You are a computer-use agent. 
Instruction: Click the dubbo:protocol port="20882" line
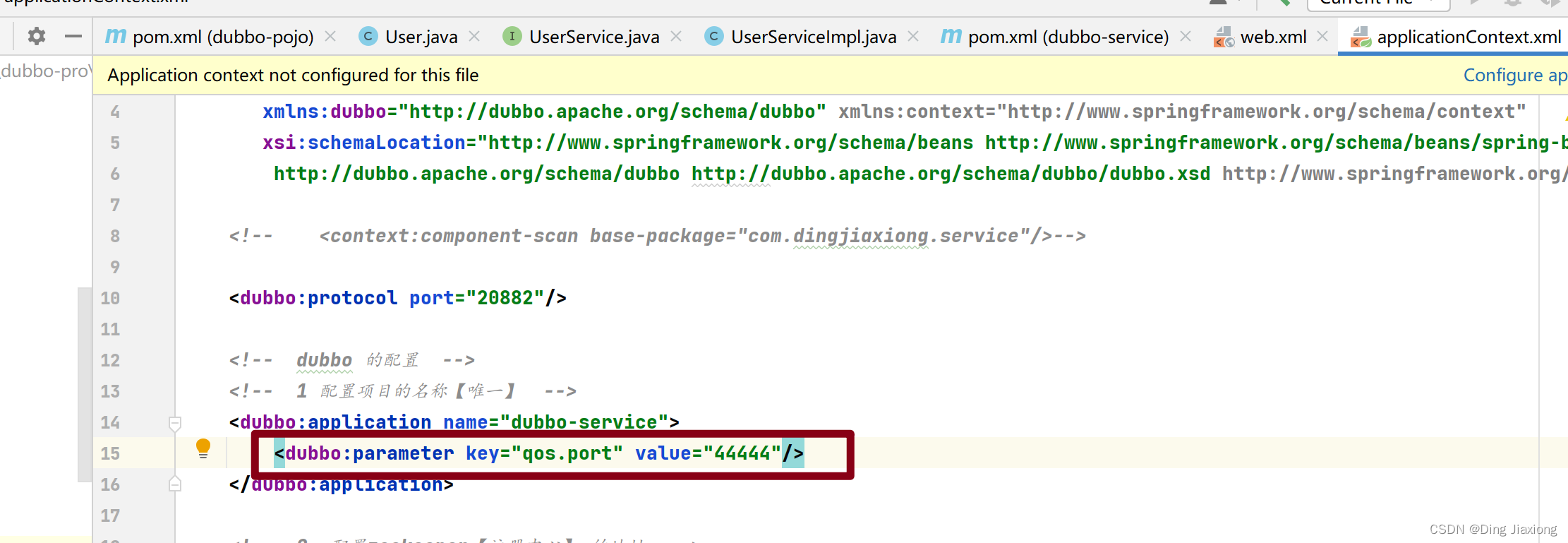click(398, 298)
